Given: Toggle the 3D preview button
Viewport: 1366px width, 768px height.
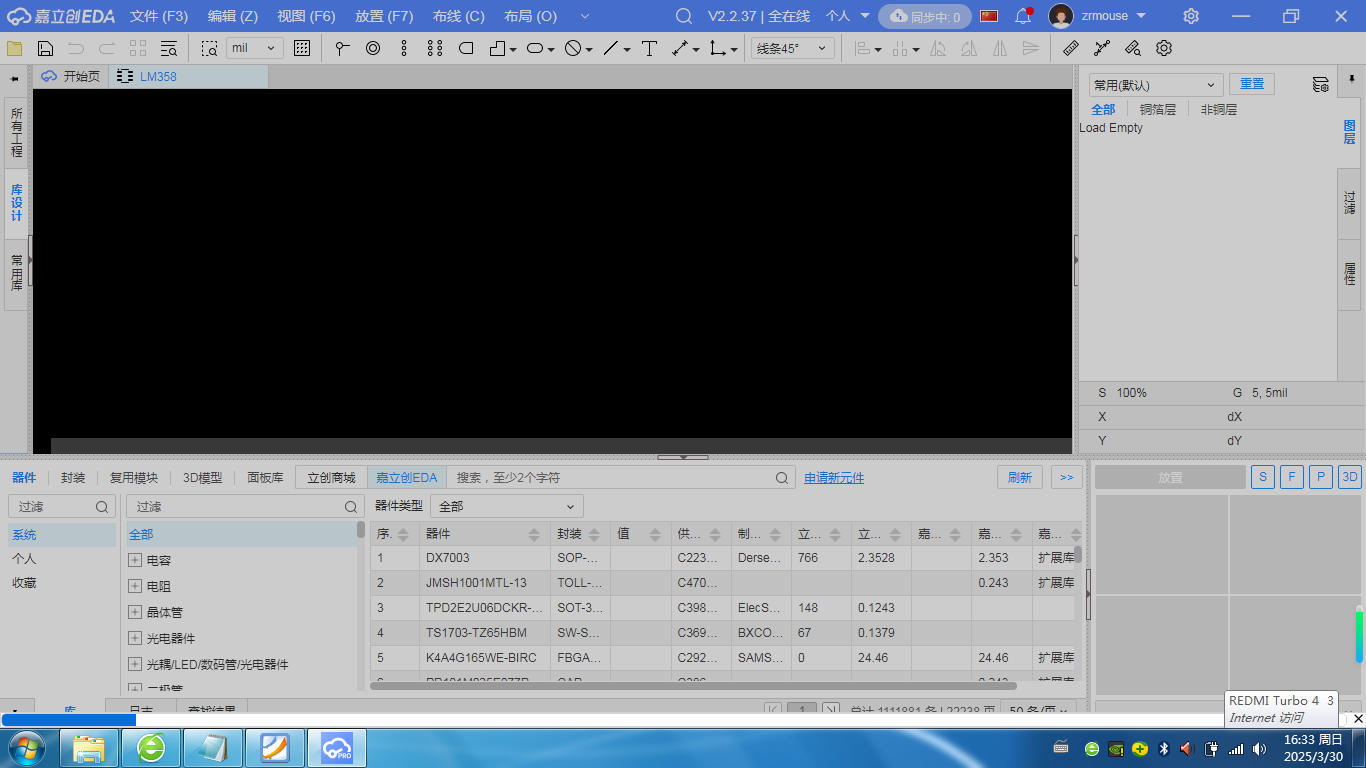Looking at the screenshot, I should pos(1350,478).
